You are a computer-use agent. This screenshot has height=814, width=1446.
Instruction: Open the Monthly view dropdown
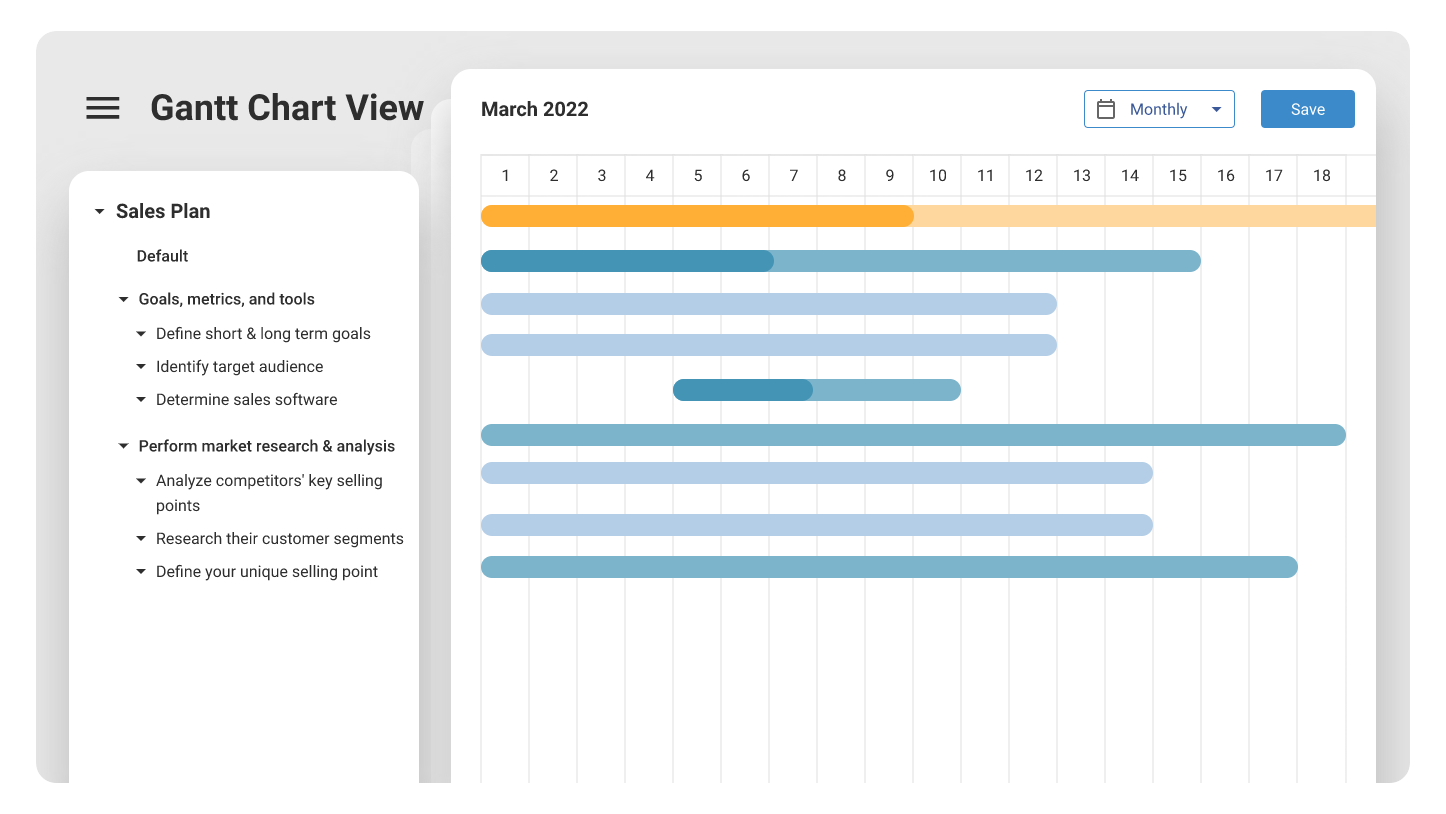click(x=1217, y=109)
